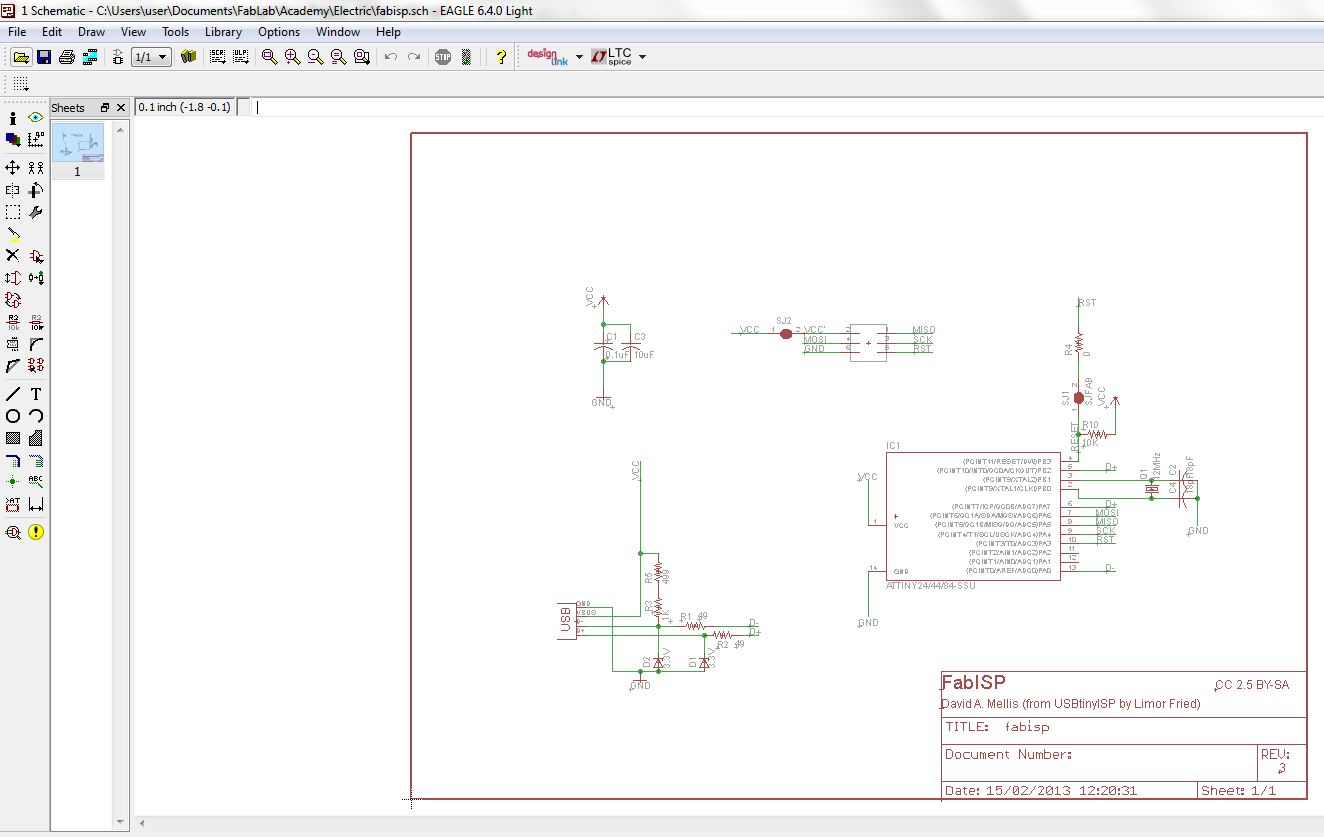Screen dimensions: 1324x837
Task: Select the Polygon tool
Action: point(36,438)
